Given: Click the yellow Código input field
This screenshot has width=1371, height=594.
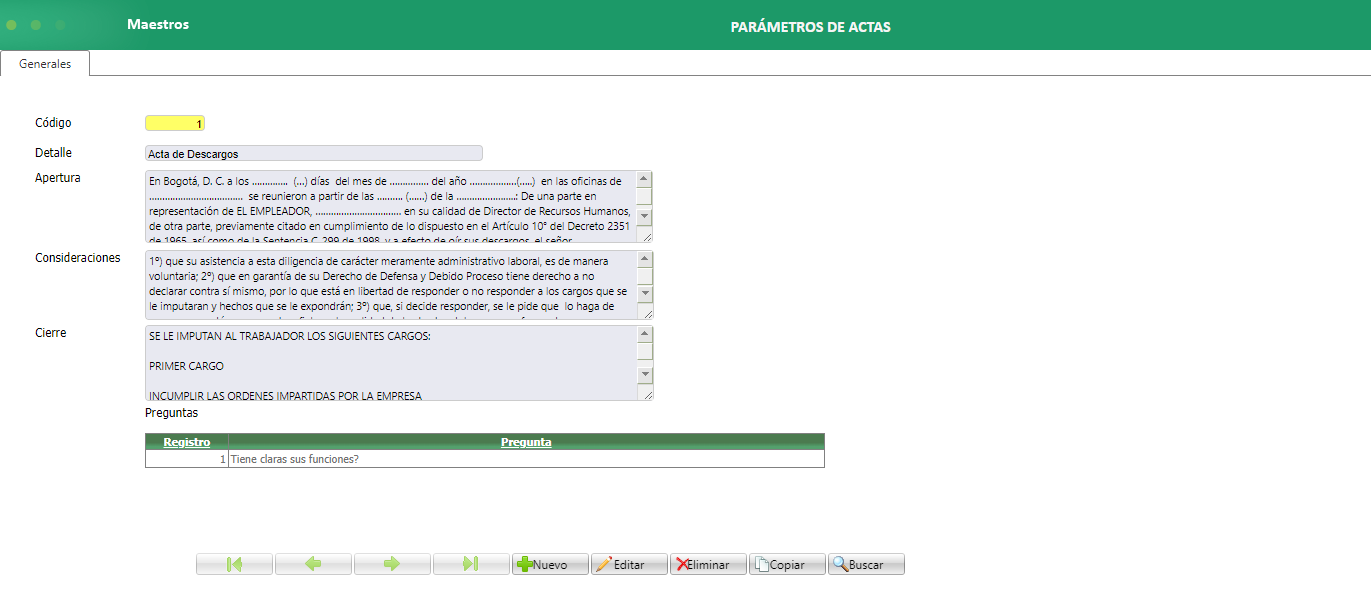Looking at the screenshot, I should pos(173,122).
